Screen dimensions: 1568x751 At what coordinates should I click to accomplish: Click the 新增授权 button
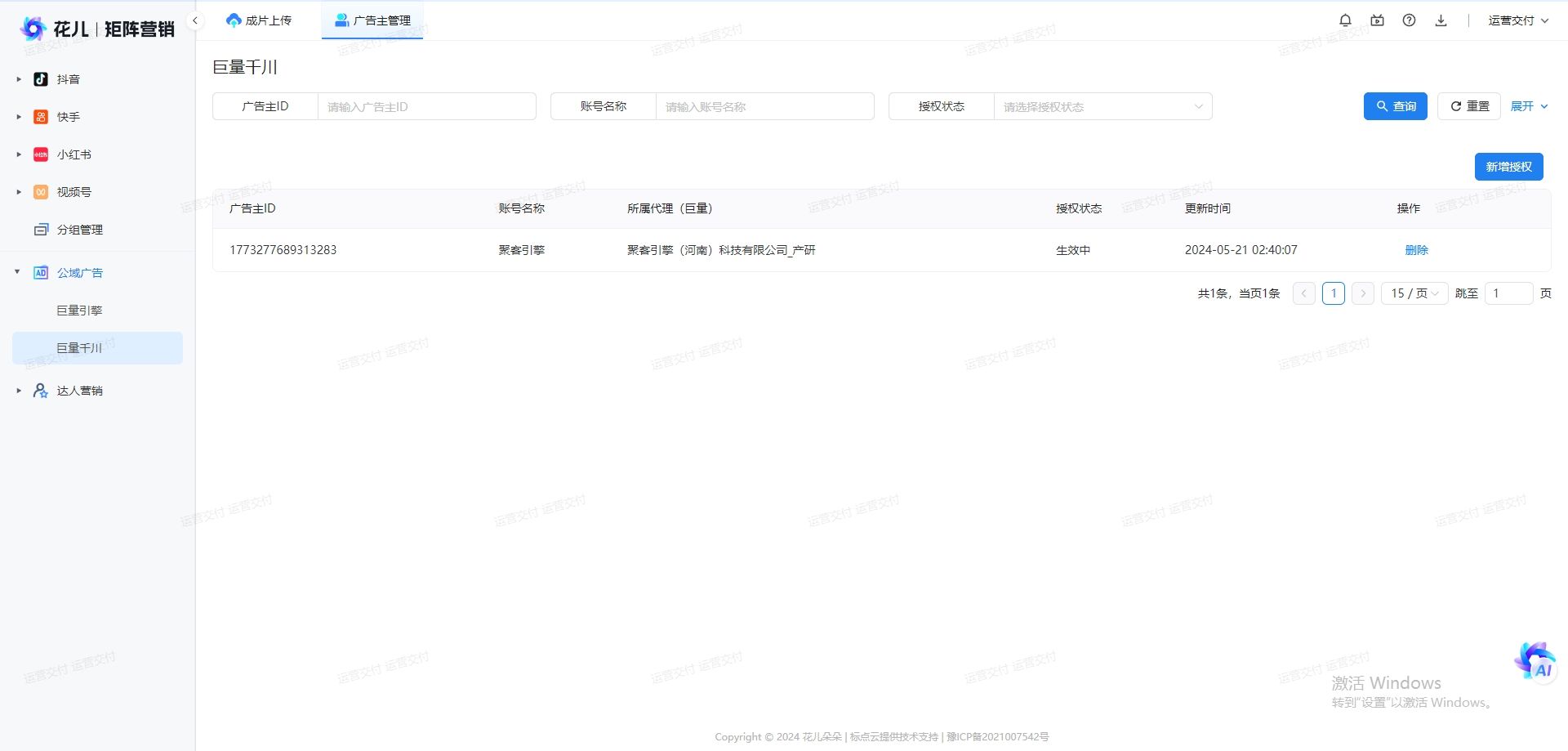1509,167
